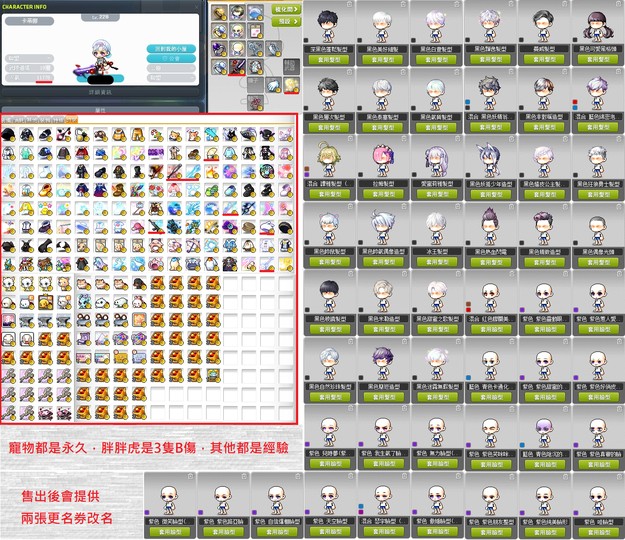Click the cyan 我的小屋 button
The image size is (625, 540).
(171, 49)
